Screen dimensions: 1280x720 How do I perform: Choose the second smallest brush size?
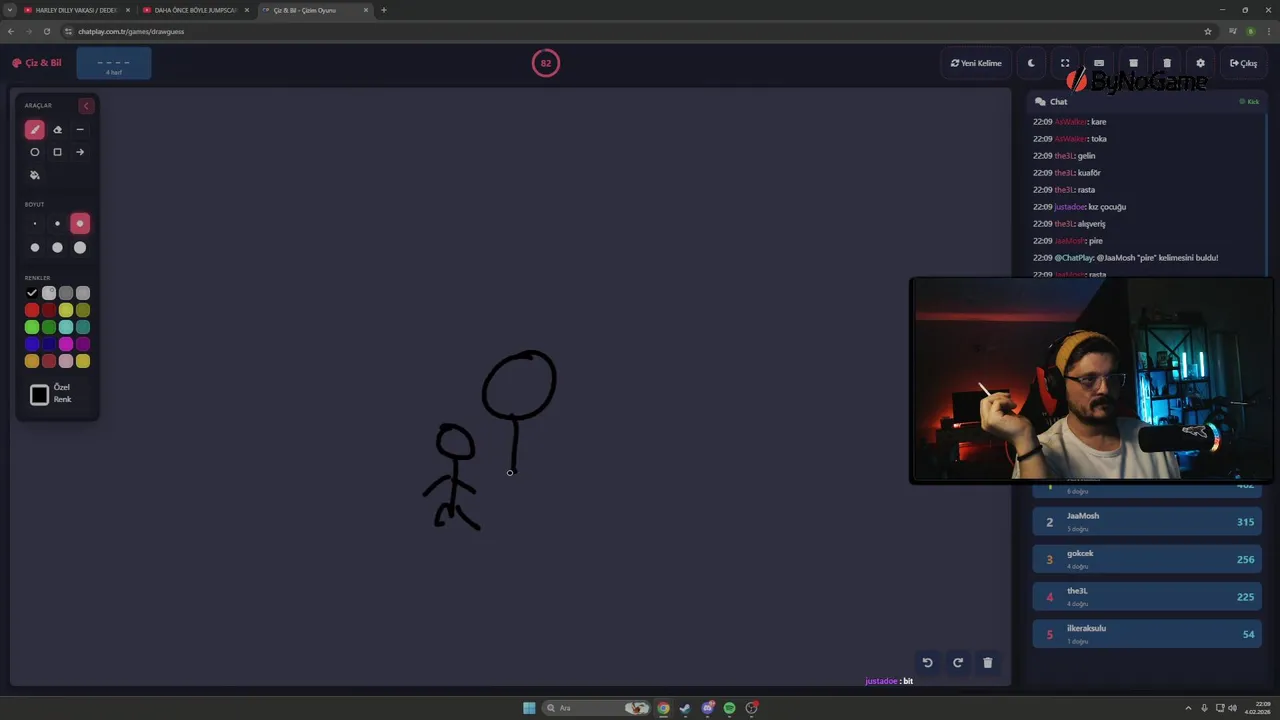tap(57, 224)
